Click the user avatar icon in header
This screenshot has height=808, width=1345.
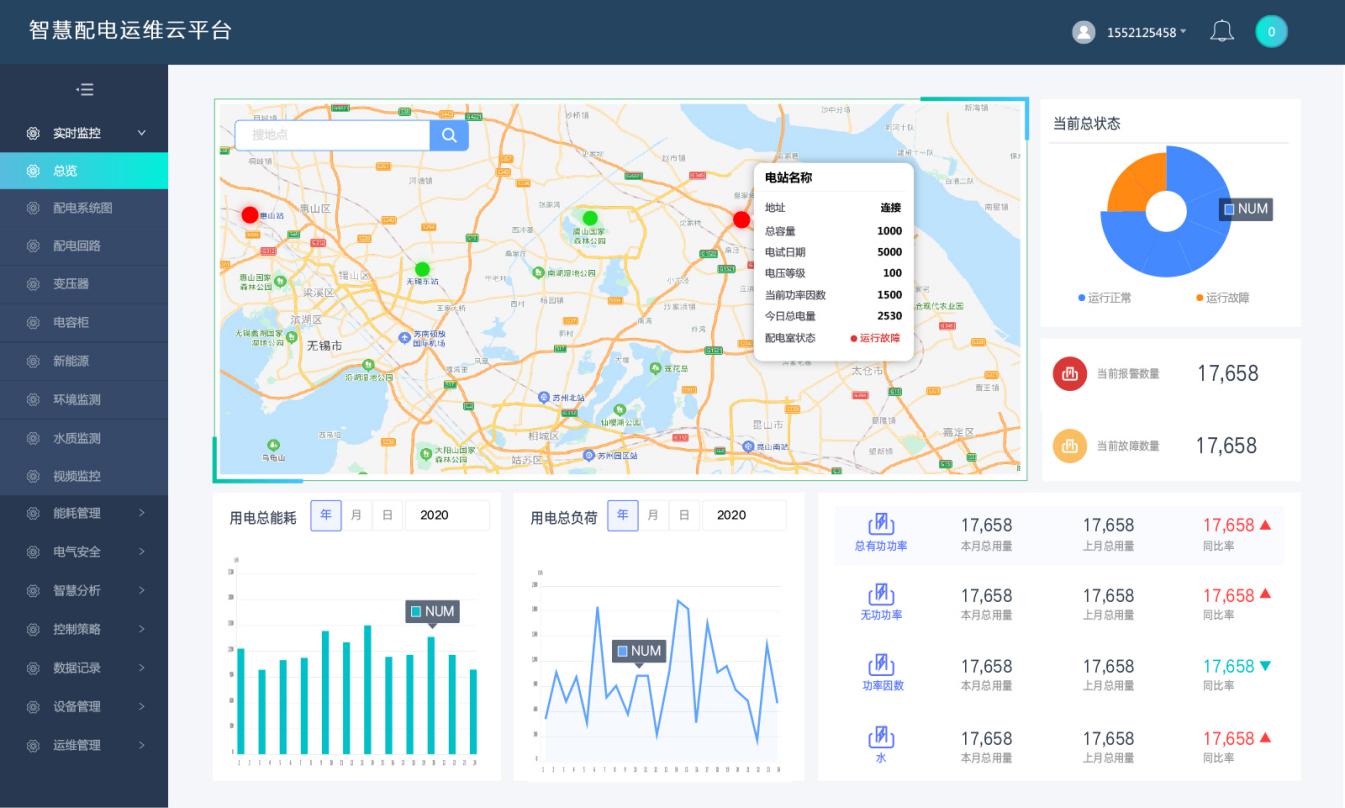pos(1083,32)
